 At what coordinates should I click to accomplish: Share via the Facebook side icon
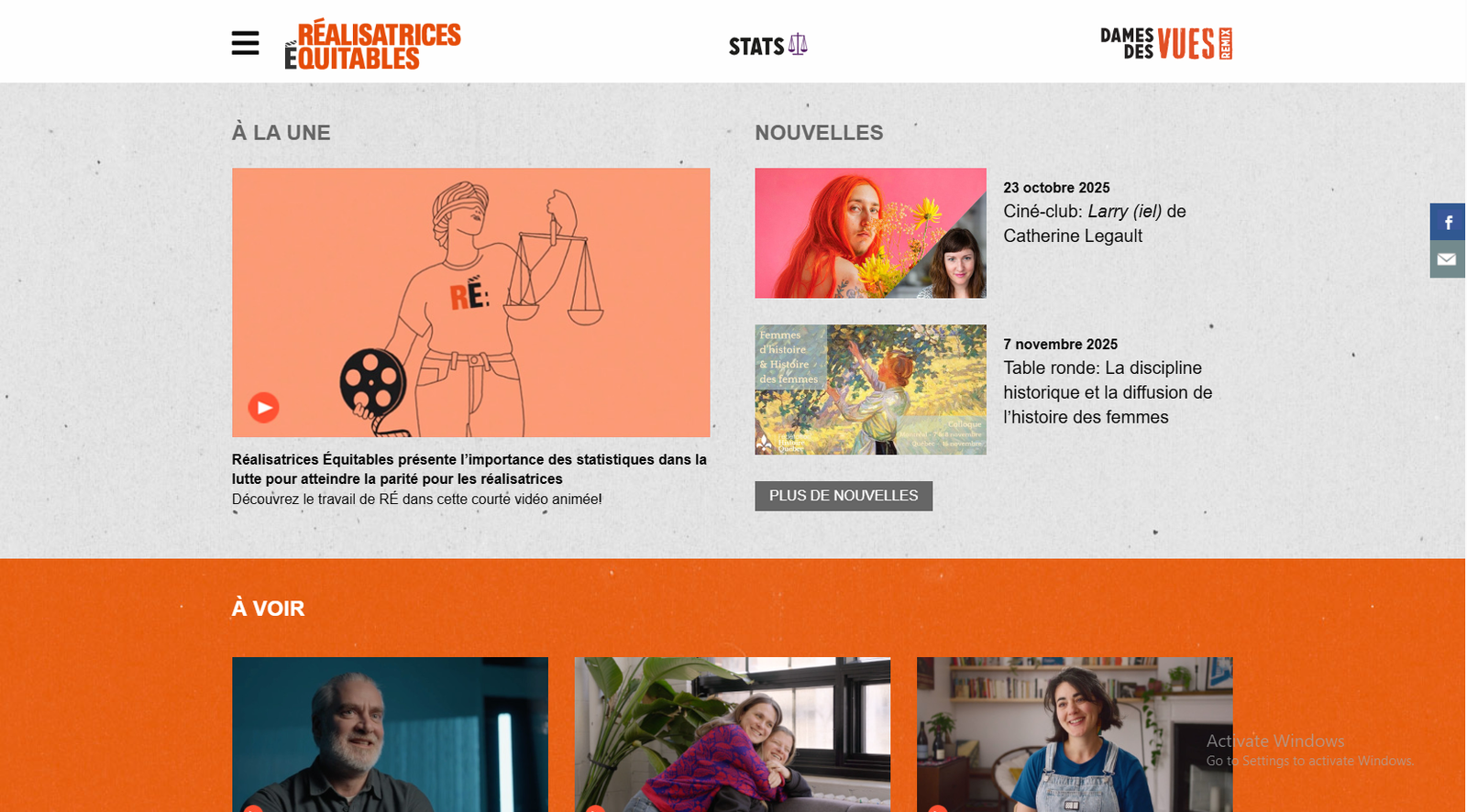[1448, 222]
